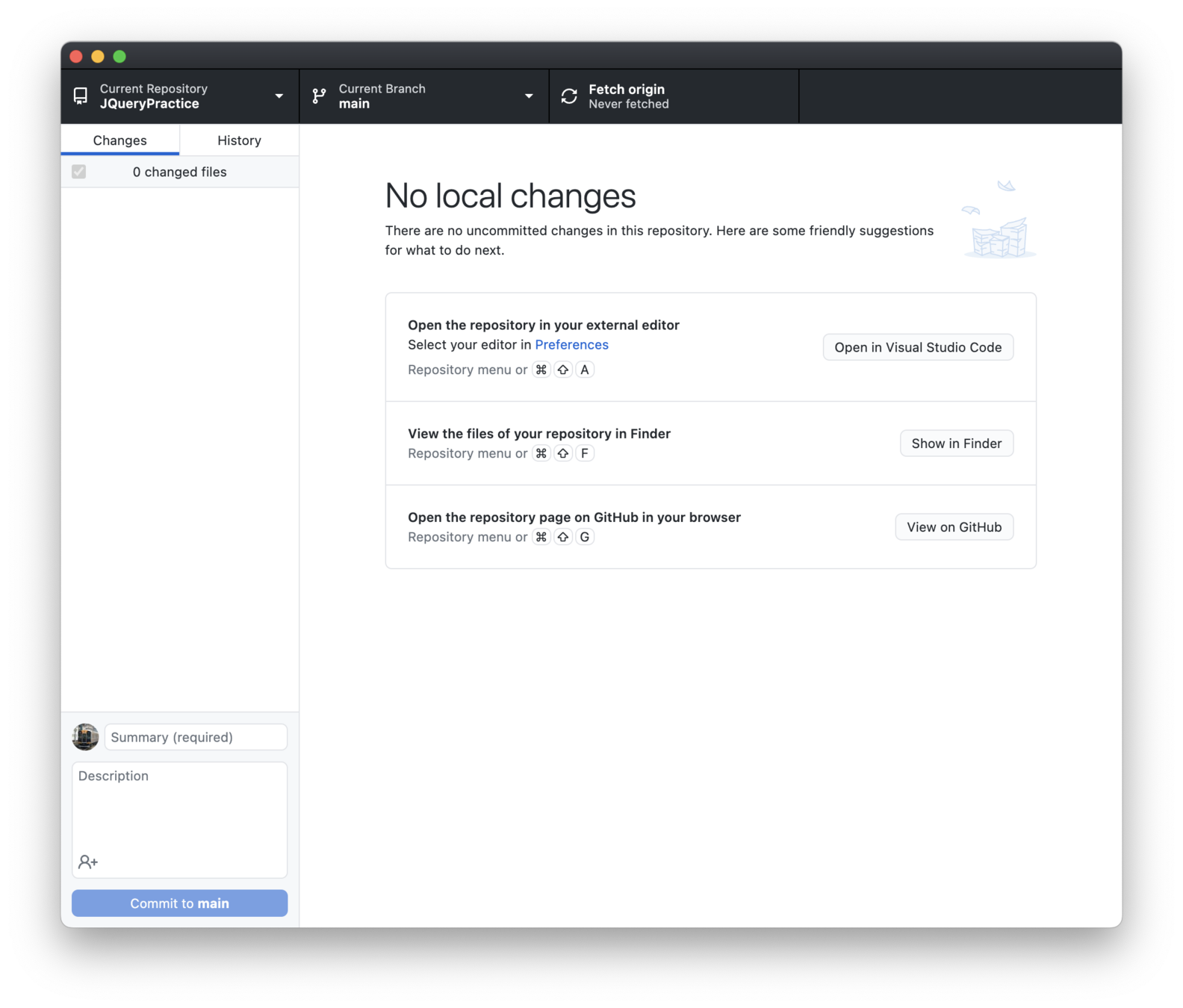Click Open in Visual Studio Code button

pyautogui.click(x=918, y=347)
